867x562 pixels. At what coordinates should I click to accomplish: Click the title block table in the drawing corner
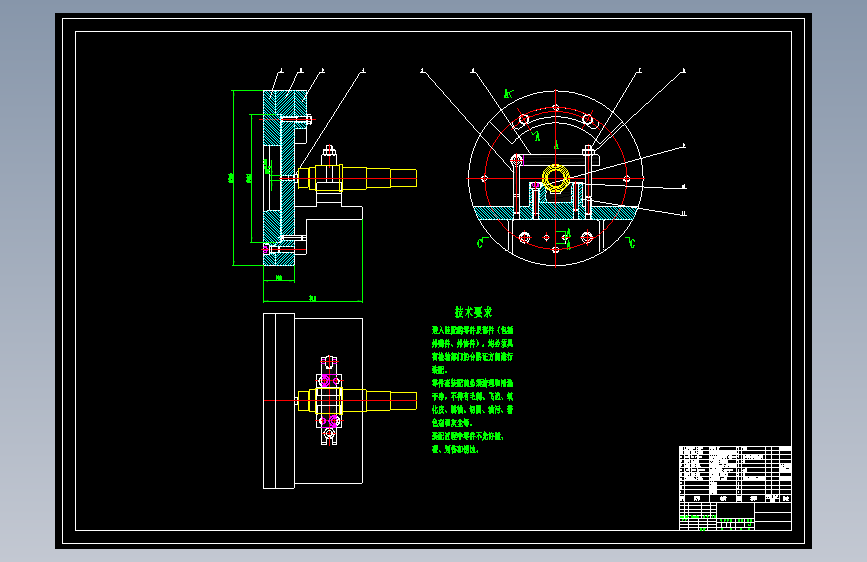pos(735,488)
